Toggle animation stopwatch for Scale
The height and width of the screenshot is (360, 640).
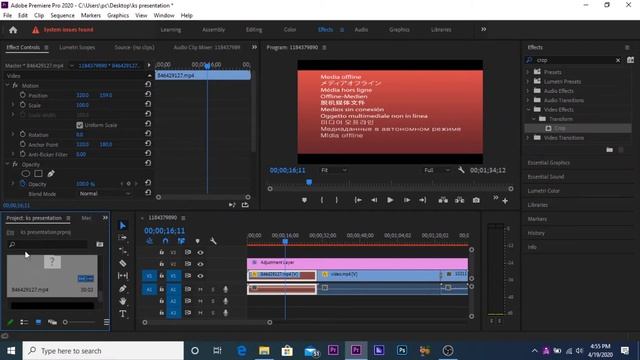tap(22, 105)
